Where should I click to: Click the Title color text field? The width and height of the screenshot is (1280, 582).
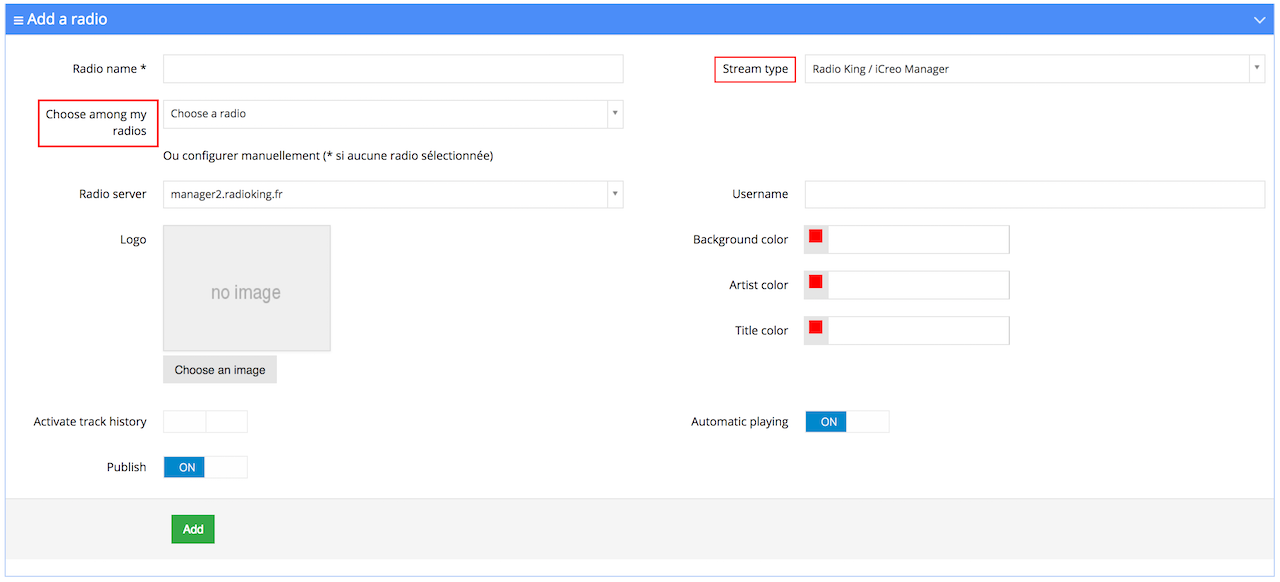point(918,331)
